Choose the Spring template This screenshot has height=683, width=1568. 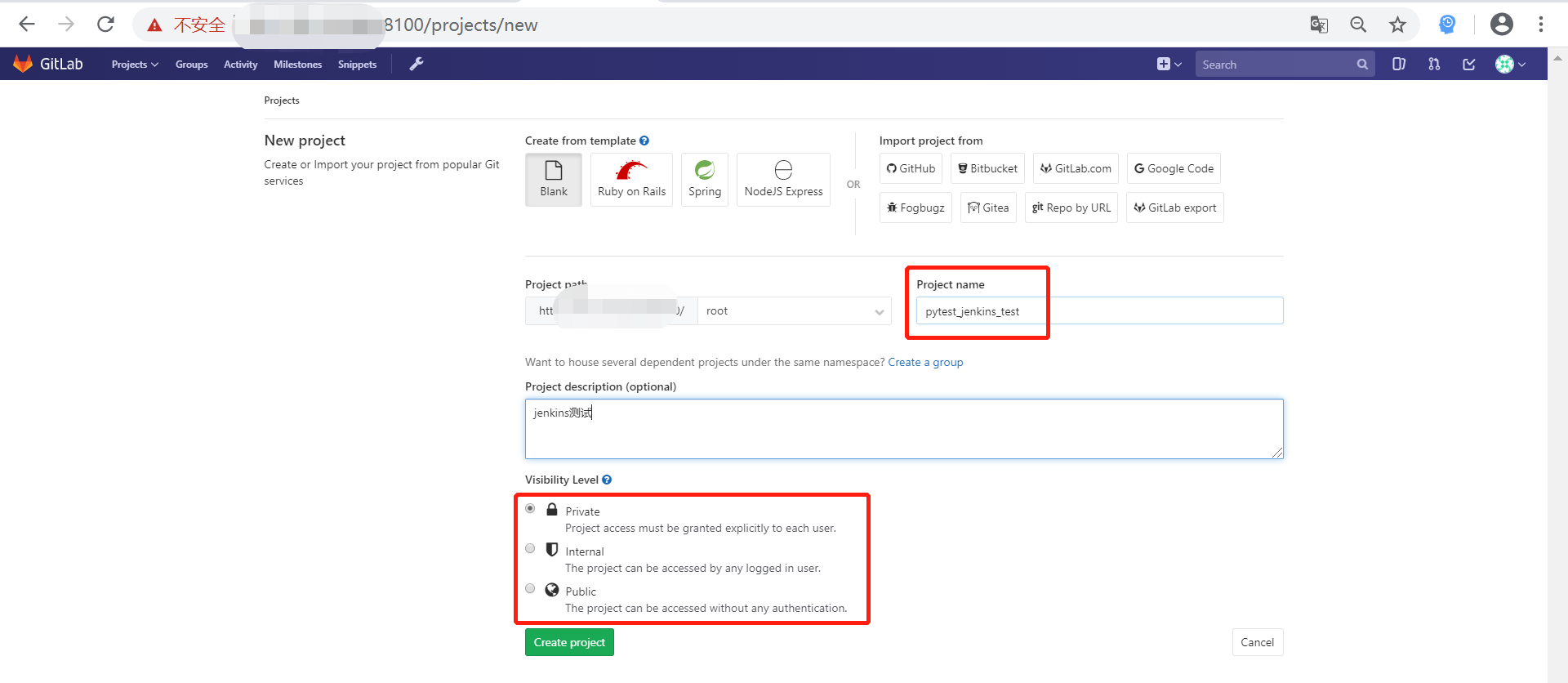705,180
